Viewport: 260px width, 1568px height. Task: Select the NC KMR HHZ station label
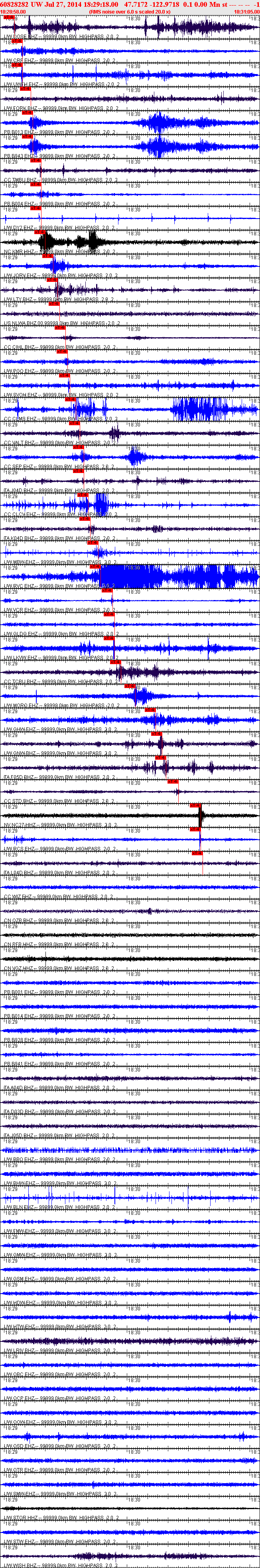pyautogui.click(x=61, y=251)
